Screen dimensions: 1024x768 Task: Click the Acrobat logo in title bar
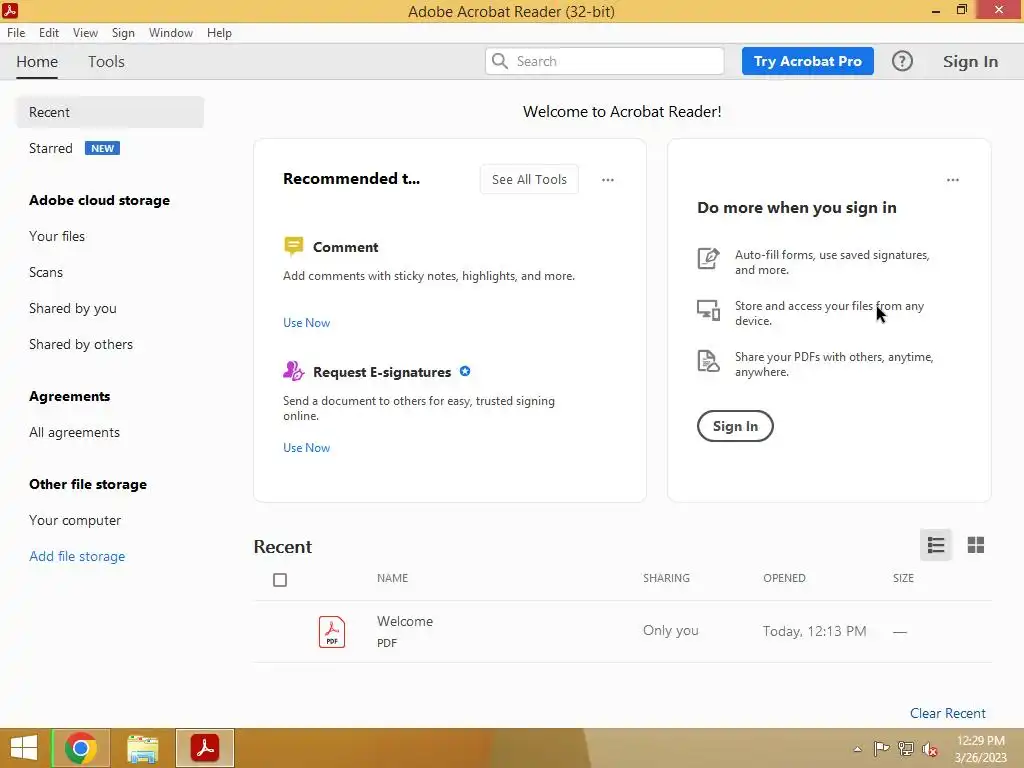coord(10,10)
